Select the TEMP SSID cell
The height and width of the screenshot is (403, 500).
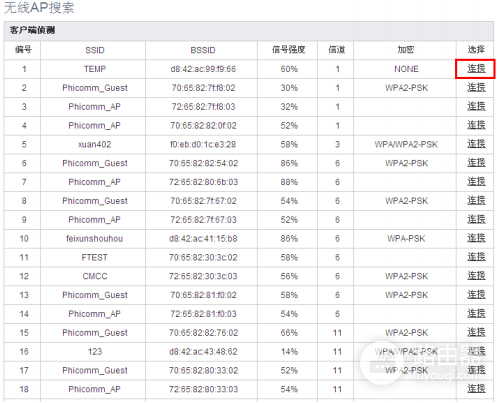(95, 69)
